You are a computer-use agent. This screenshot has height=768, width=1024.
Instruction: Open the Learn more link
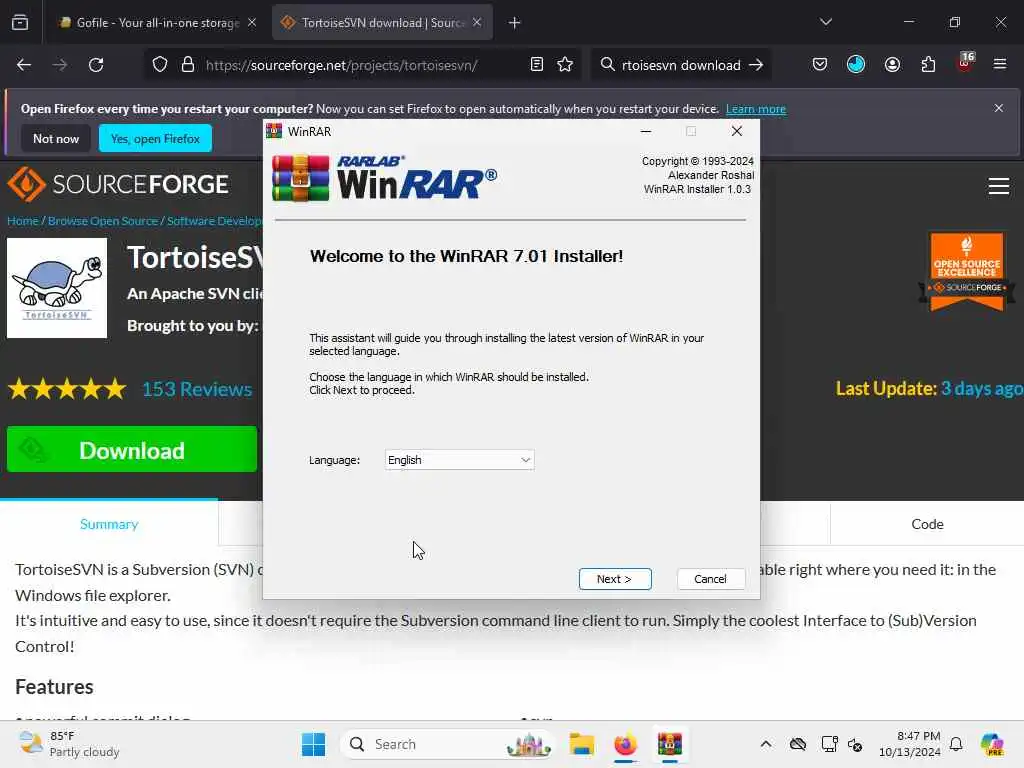point(756,109)
